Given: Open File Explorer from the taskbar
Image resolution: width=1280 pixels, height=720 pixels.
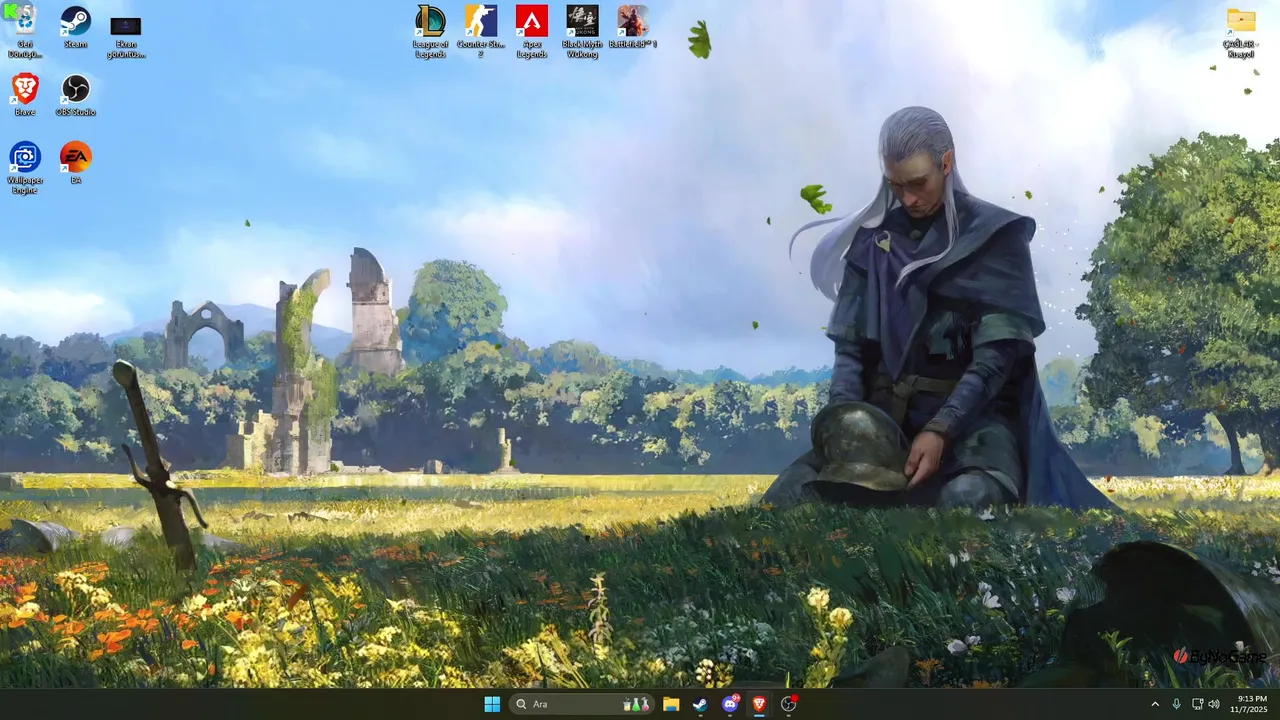Looking at the screenshot, I should (x=671, y=704).
